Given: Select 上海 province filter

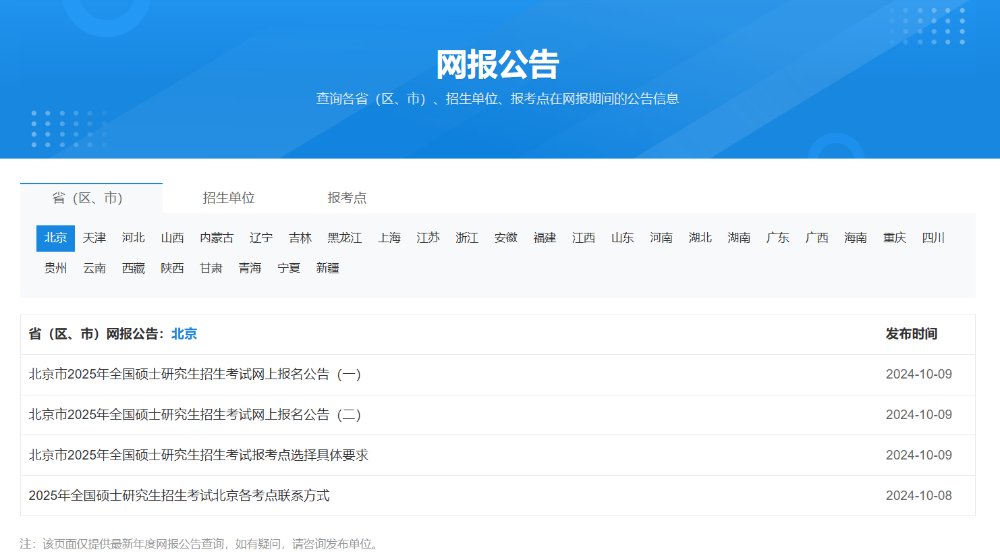Looking at the screenshot, I should pos(389,238).
